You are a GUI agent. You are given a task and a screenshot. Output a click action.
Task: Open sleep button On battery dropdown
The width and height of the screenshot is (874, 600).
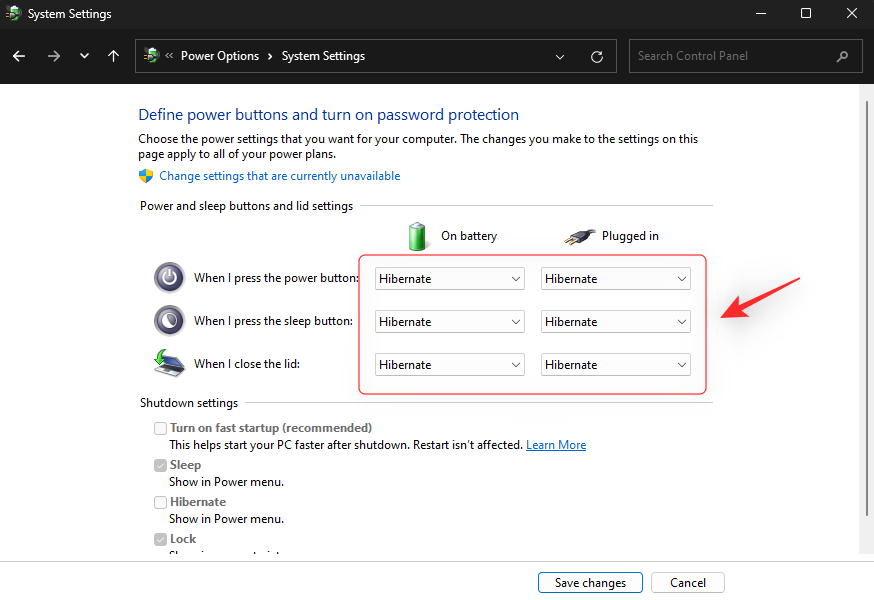click(450, 322)
